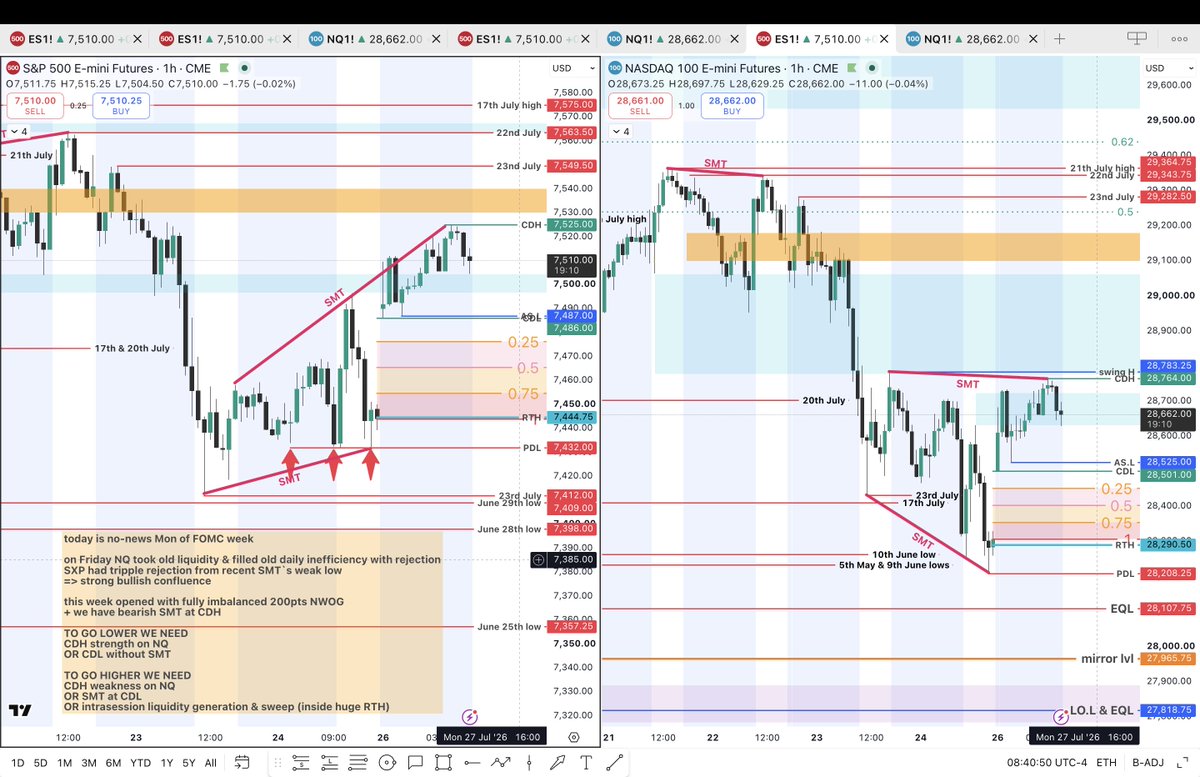Click the CDH 7,525.00 price label on ES
The width and height of the screenshot is (1200, 777).
[574, 225]
